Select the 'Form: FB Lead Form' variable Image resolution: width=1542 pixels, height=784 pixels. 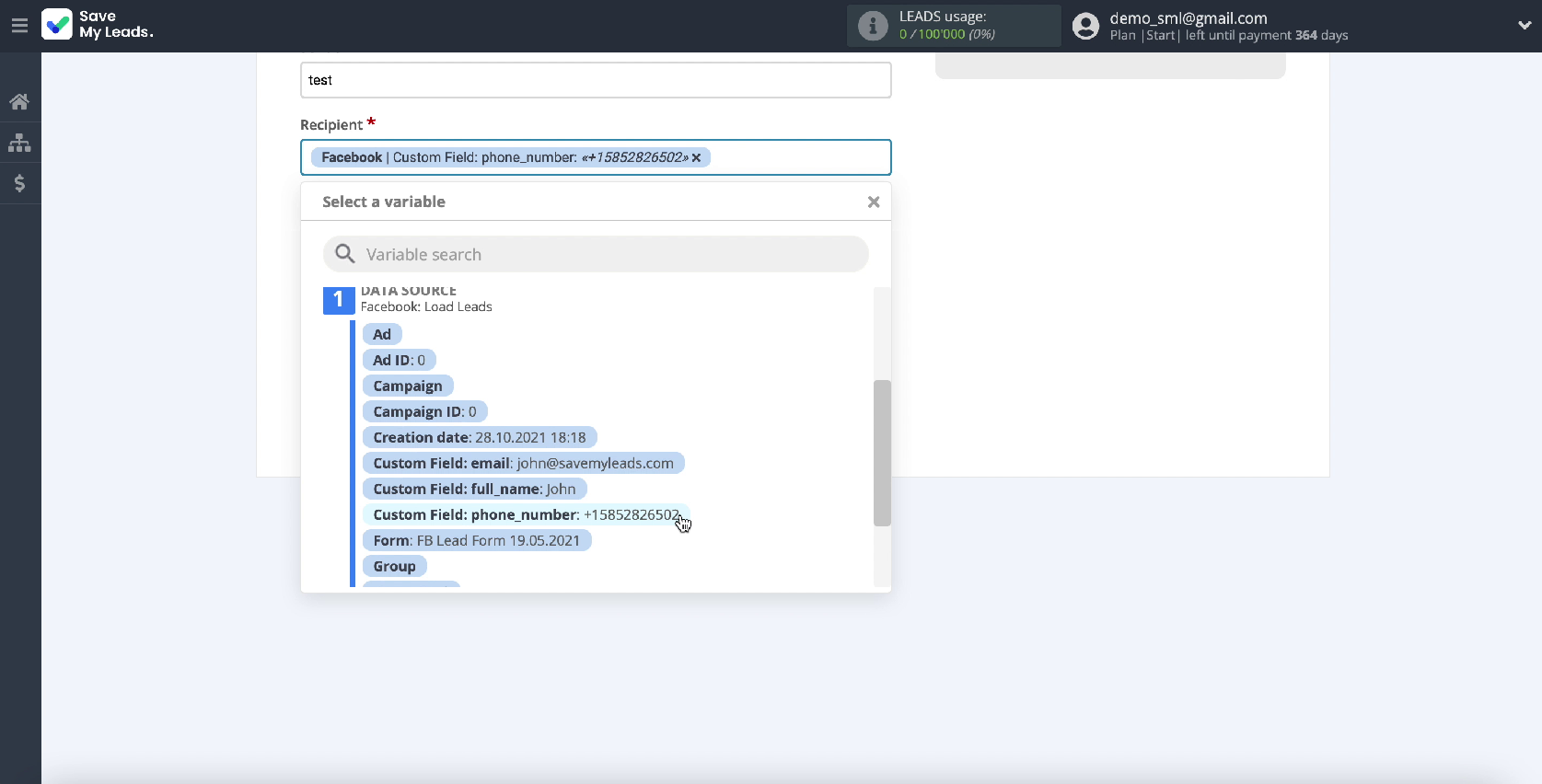(x=477, y=540)
